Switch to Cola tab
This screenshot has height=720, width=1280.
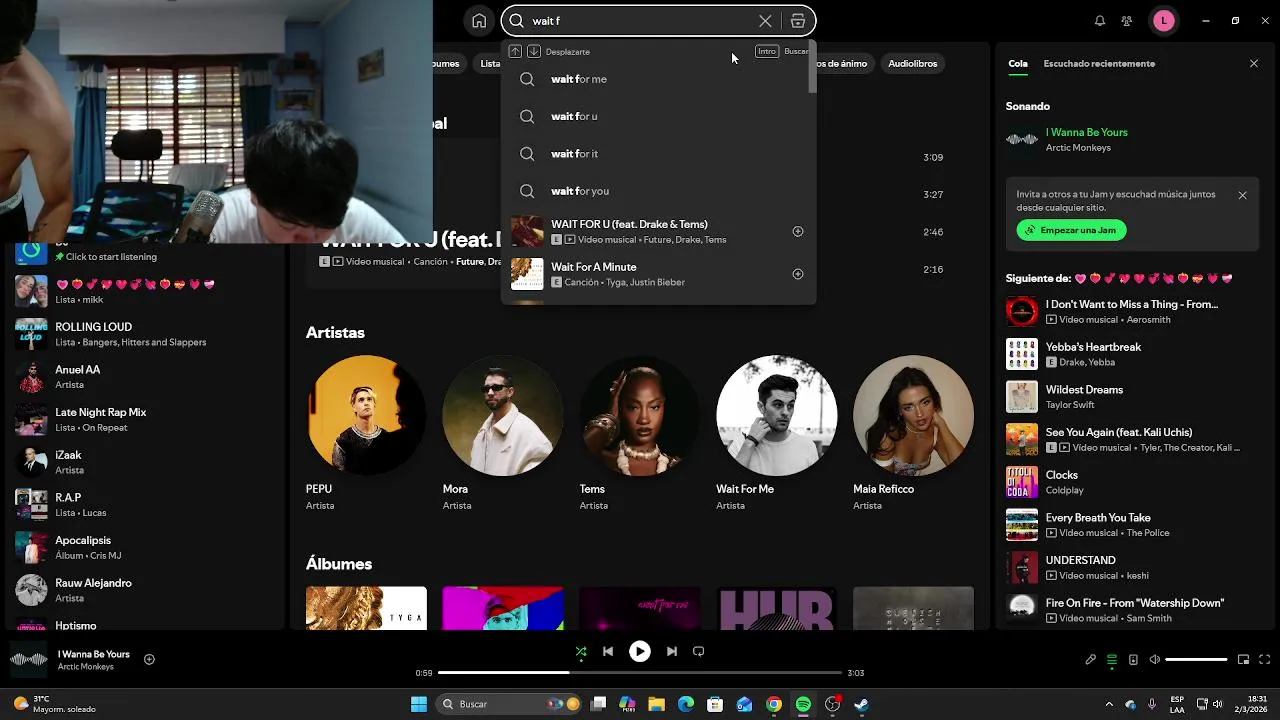[x=1017, y=63]
